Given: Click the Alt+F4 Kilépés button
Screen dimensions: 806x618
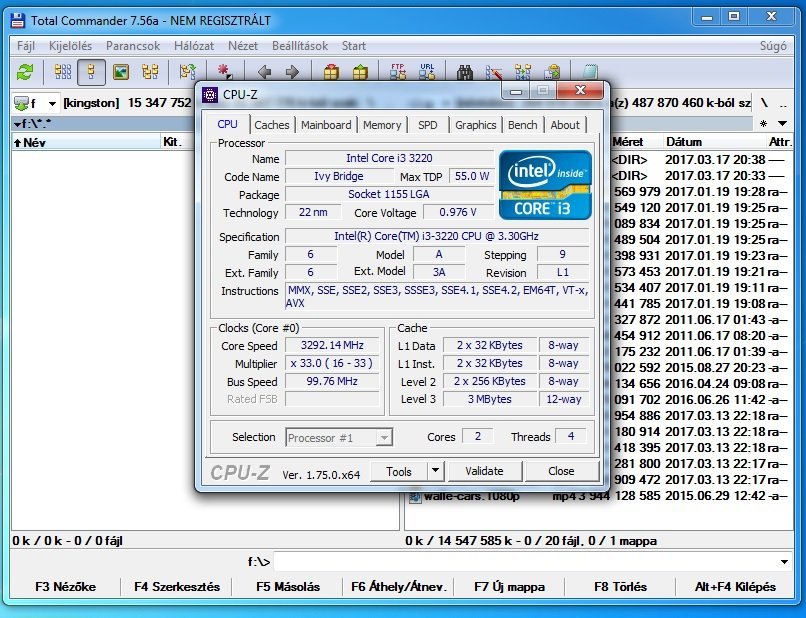Looking at the screenshot, I should pos(735,587).
